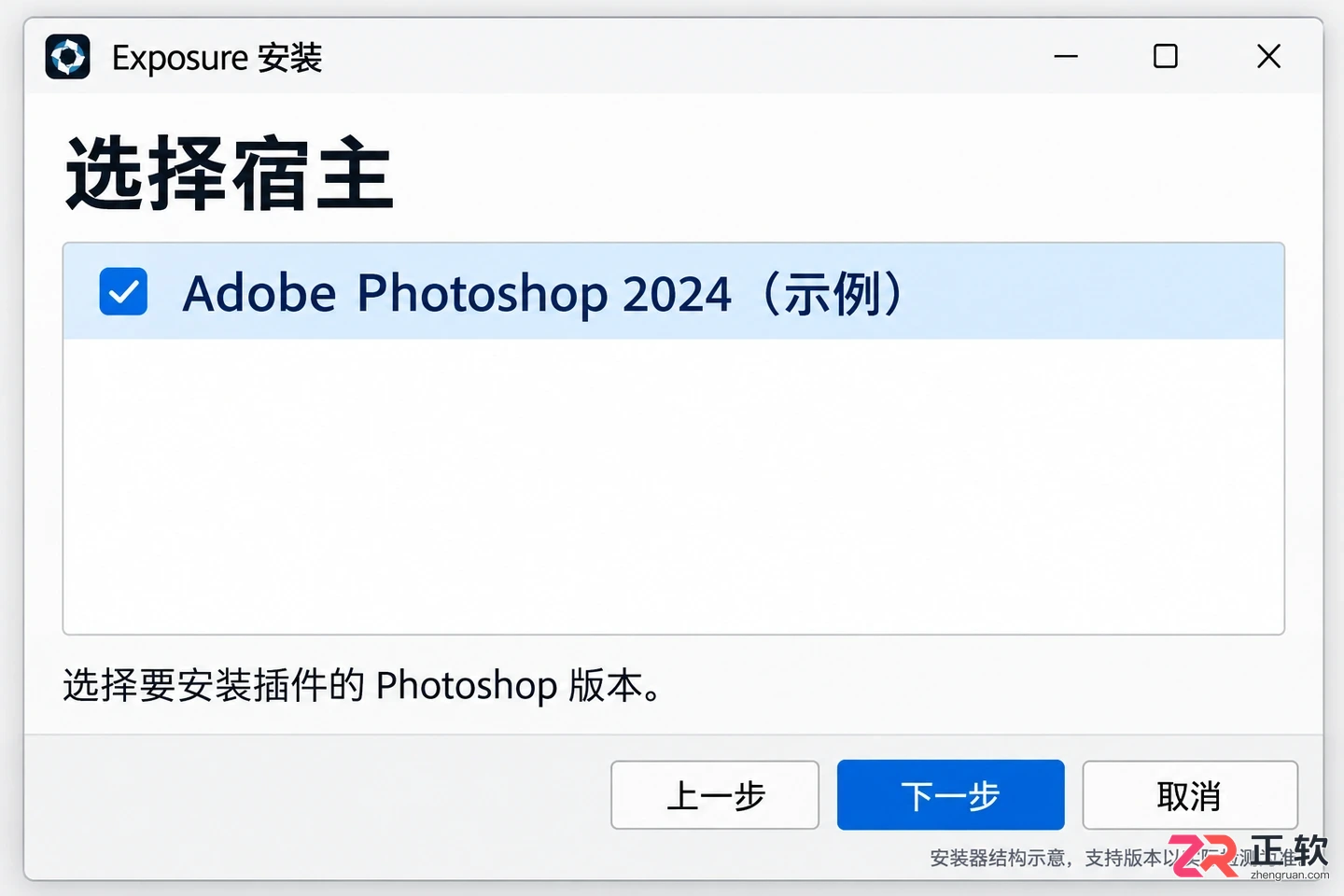Click the 选择宿主 heading text
Viewport: 1344px width, 896px height.
point(230,174)
